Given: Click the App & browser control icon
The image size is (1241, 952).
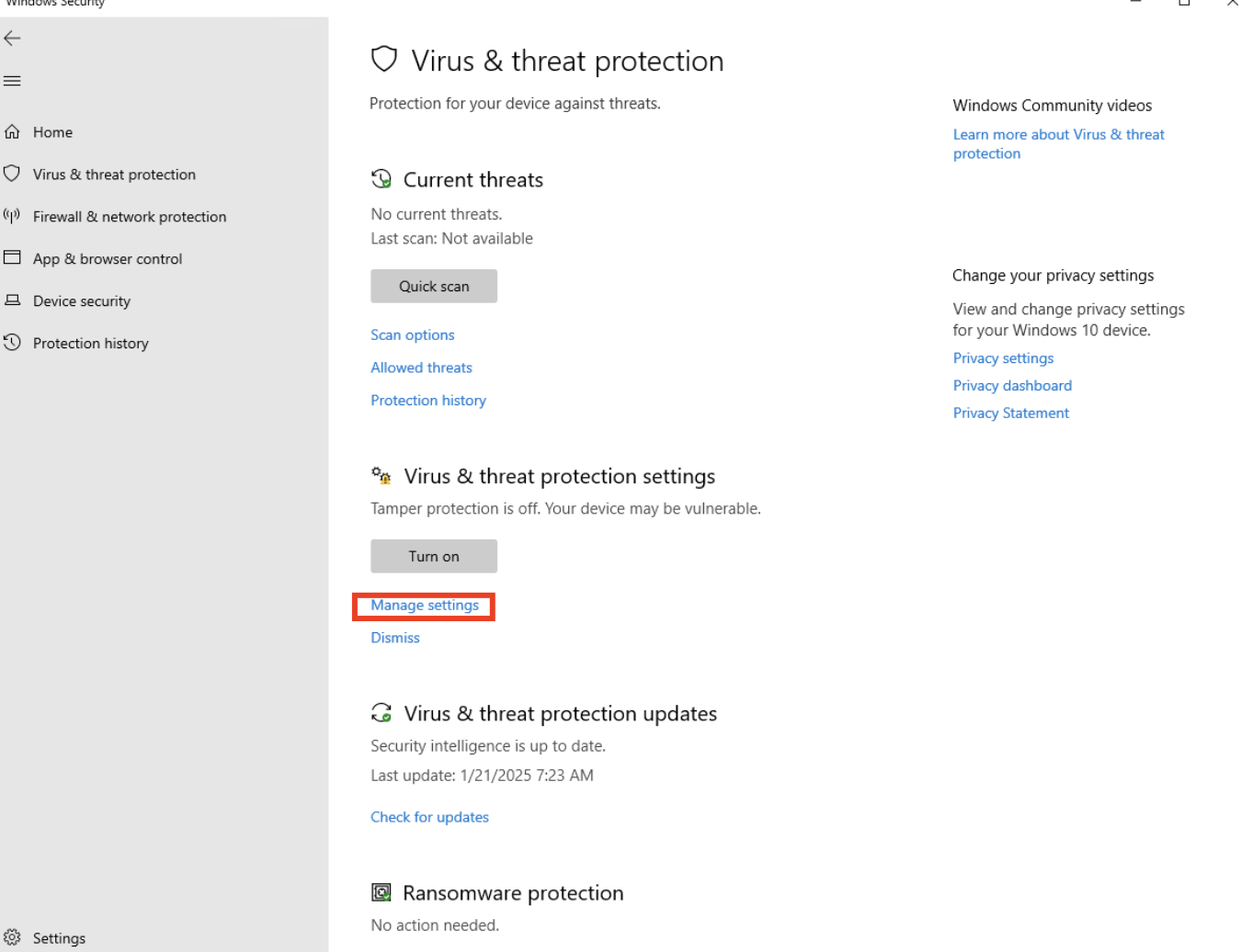Looking at the screenshot, I should [12, 258].
